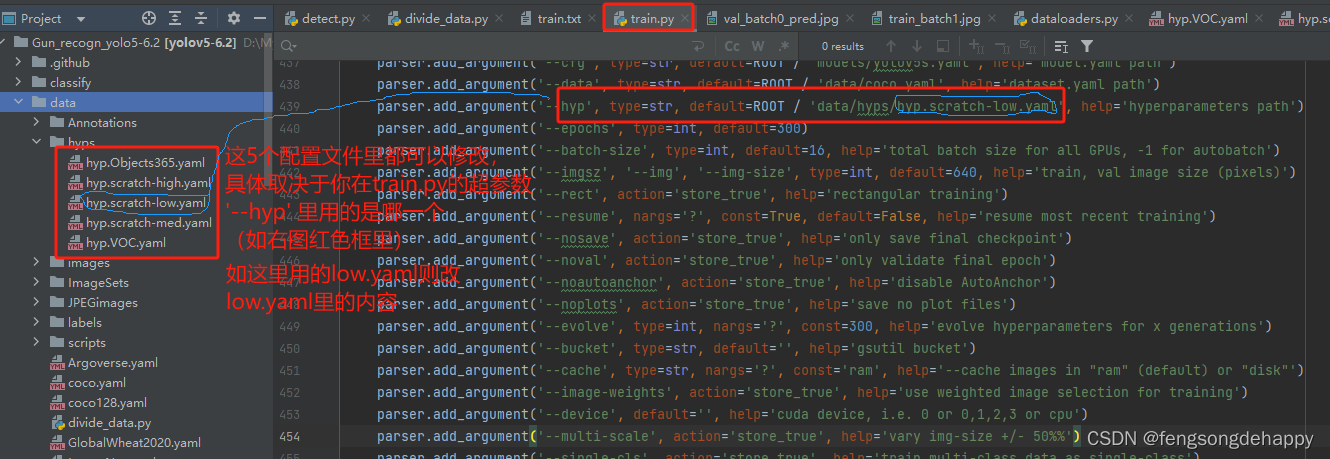Click unselect occurrence icon
Viewport: 1330px width, 459px height.
point(1003,46)
